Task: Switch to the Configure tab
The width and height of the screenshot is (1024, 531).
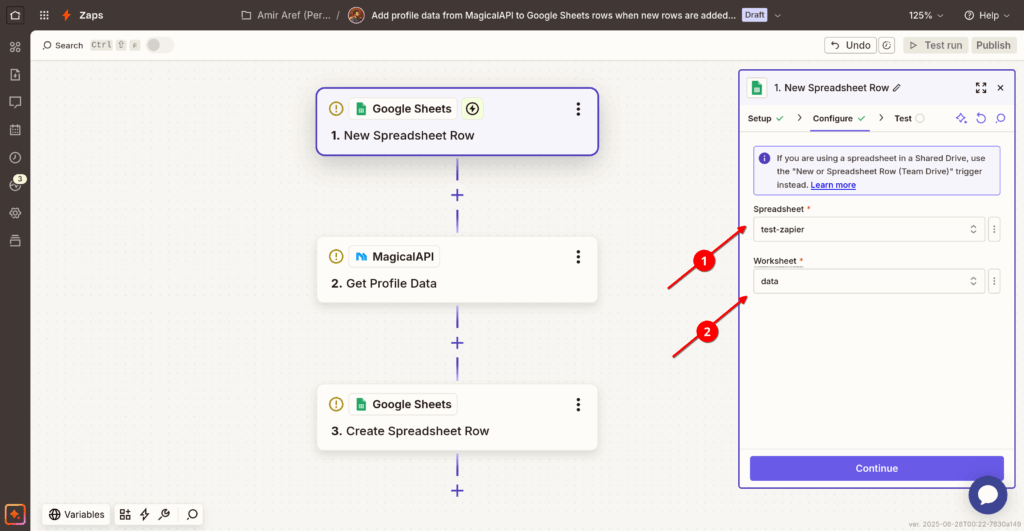Action: pyautogui.click(x=839, y=118)
